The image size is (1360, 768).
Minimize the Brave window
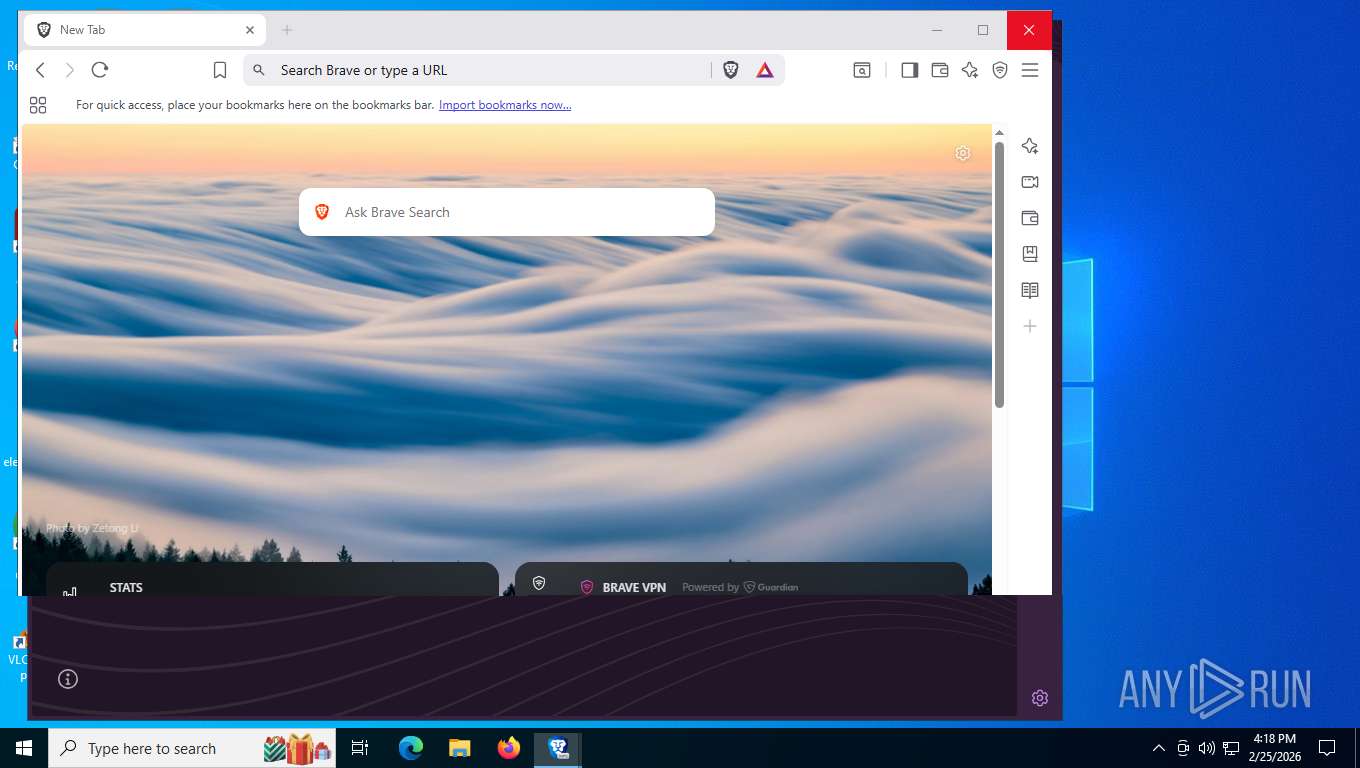click(x=937, y=30)
